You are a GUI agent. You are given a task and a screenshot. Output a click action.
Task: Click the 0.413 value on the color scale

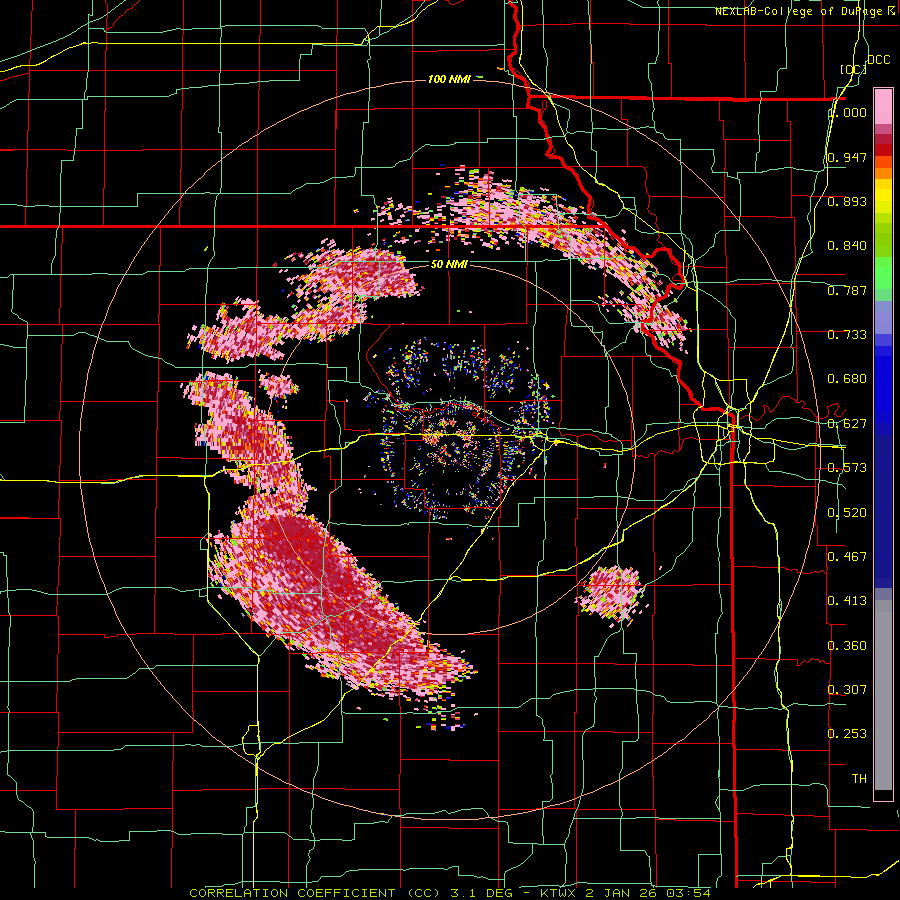point(847,601)
